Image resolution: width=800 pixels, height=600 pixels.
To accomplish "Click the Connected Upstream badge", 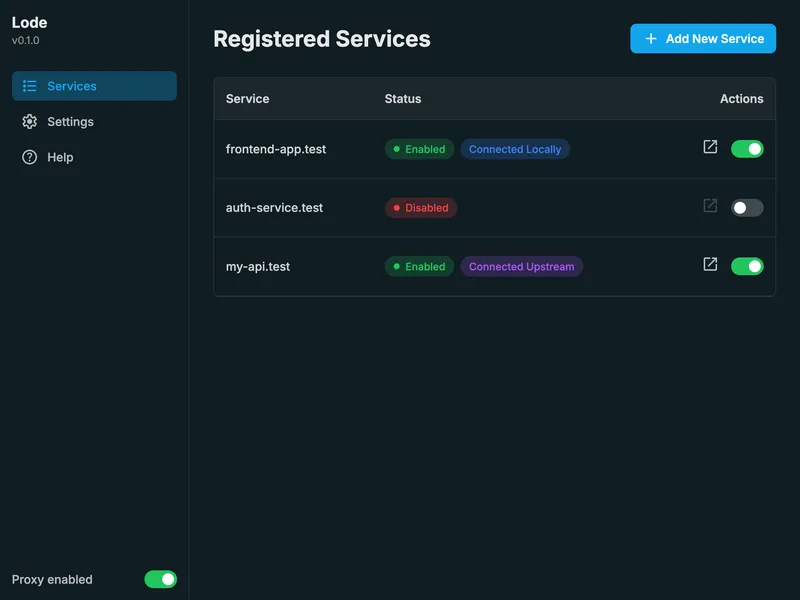I will click(x=521, y=267).
